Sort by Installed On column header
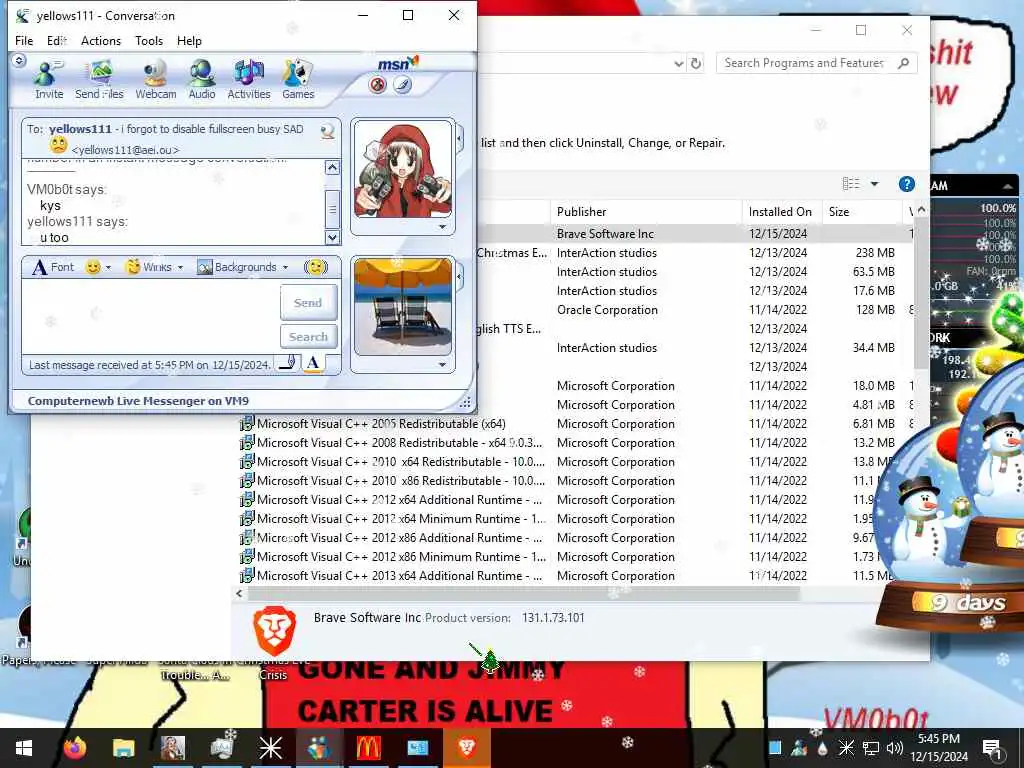The image size is (1024, 768). coord(781,212)
